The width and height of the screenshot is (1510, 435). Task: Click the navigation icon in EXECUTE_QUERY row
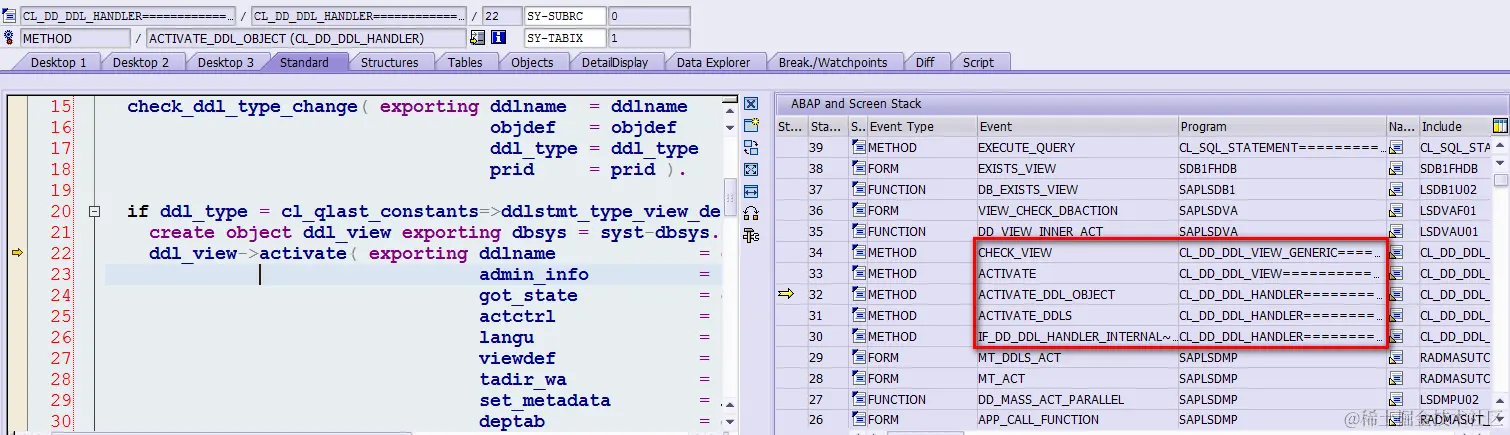click(1395, 148)
